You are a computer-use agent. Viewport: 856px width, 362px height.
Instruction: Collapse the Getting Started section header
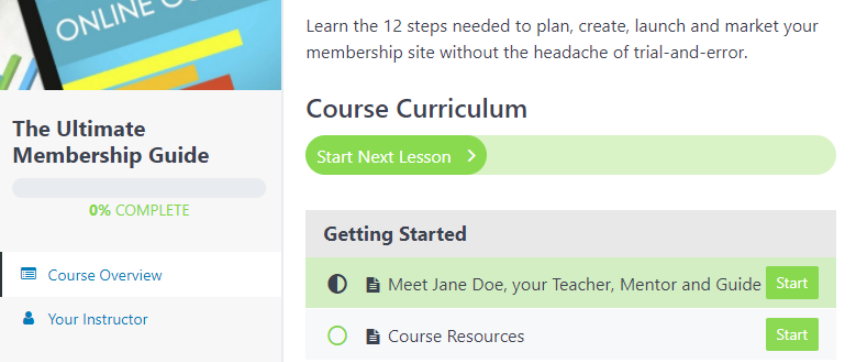click(570, 234)
